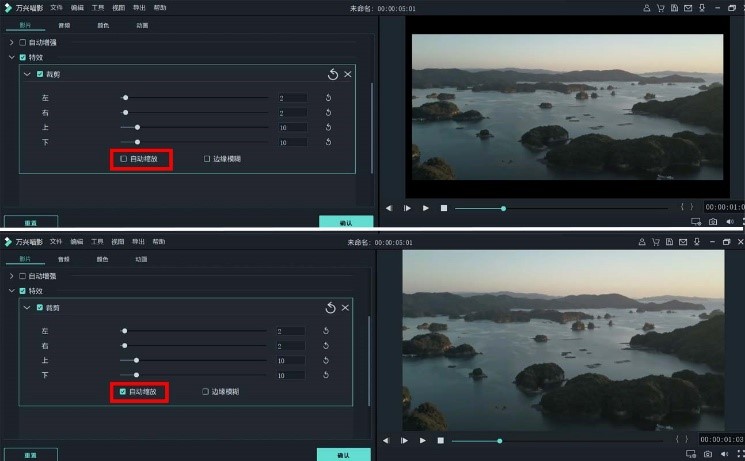The image size is (745, 461).
Task: Reset all crop settings in lower window
Action: point(331,307)
